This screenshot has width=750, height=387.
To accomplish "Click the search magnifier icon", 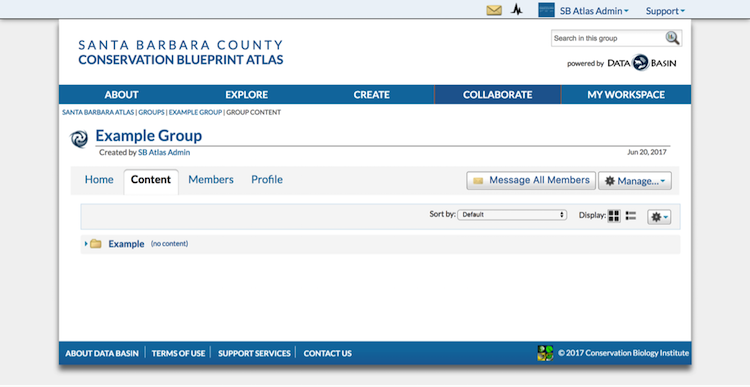I will 673,38.
